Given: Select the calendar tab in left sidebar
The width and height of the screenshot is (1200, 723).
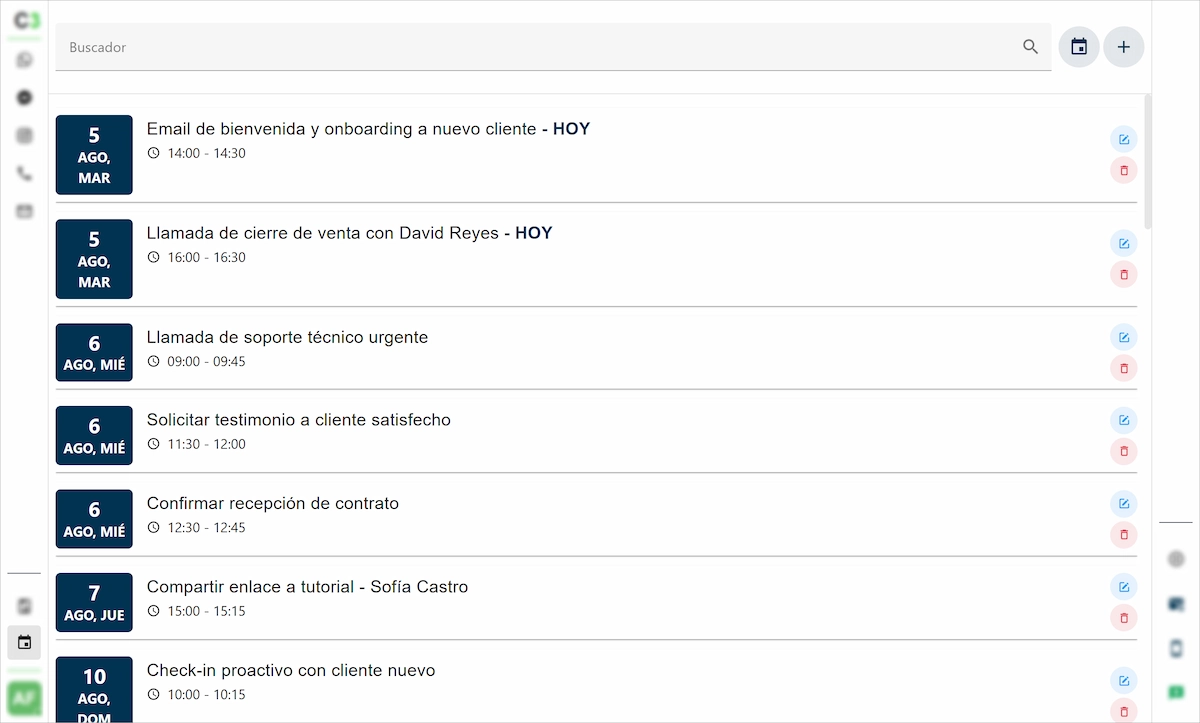Looking at the screenshot, I should tap(25, 642).
